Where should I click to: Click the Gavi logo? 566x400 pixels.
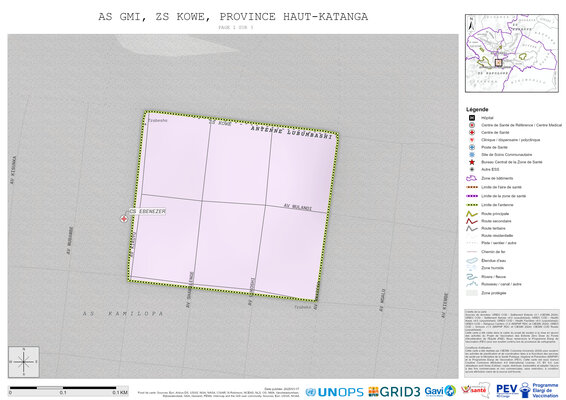440,391
